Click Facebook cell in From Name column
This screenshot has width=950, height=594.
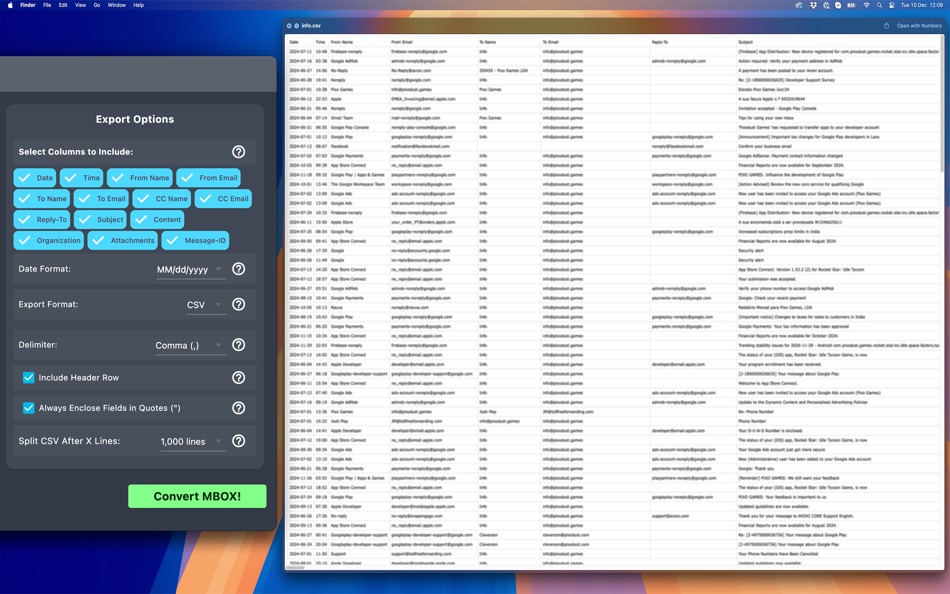point(339,146)
